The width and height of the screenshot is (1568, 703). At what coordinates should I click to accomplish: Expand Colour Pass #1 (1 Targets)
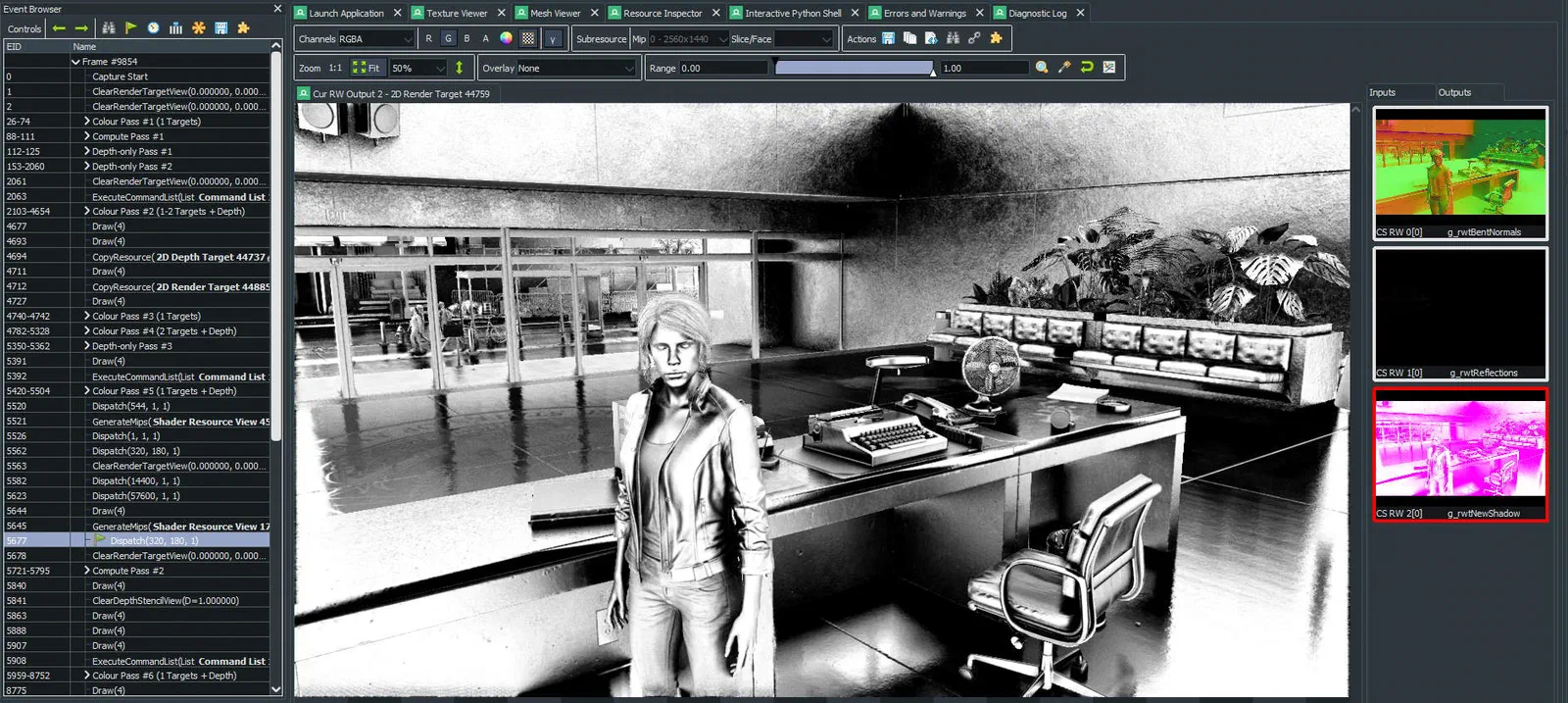pyautogui.click(x=86, y=121)
